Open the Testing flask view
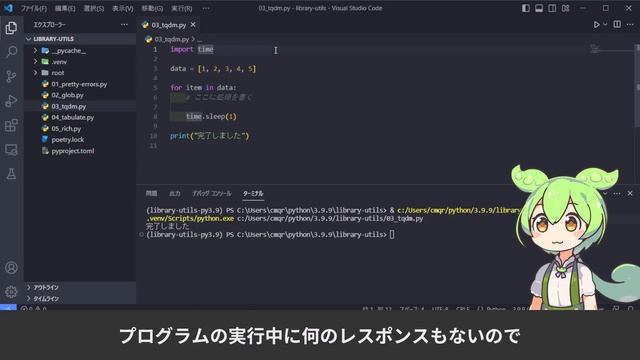 [x=11, y=174]
